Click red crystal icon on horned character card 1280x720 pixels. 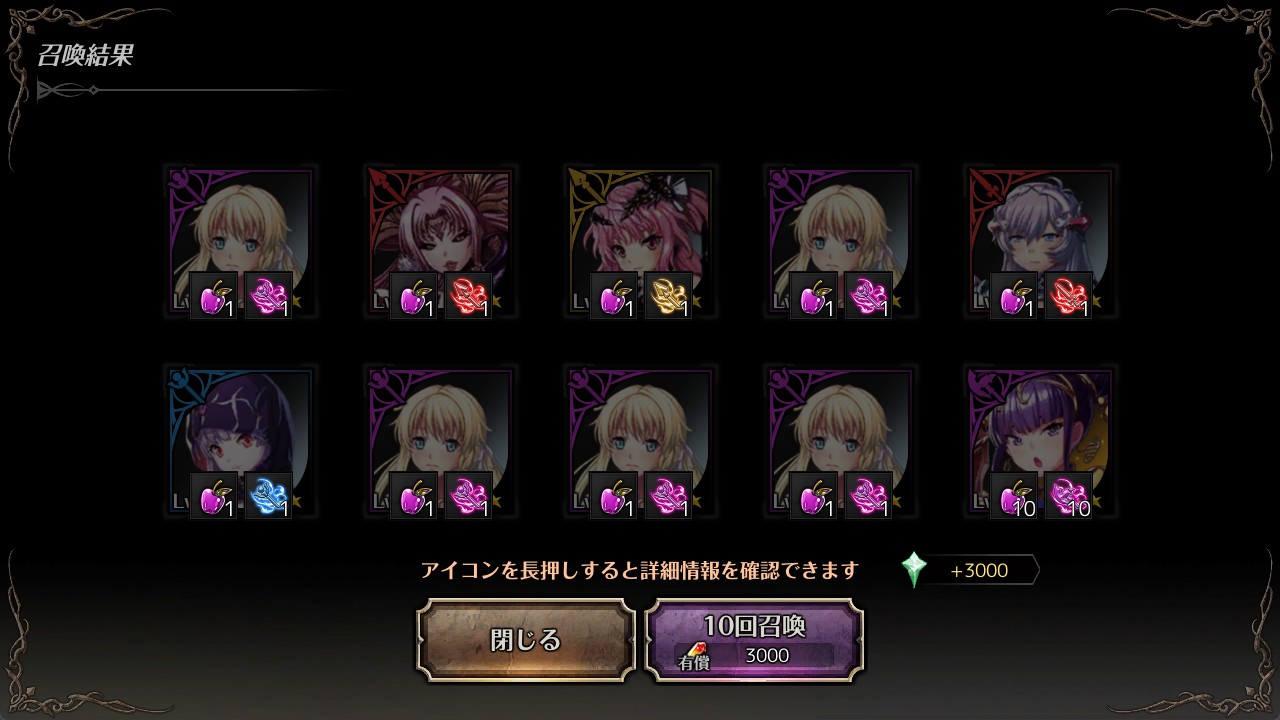468,296
